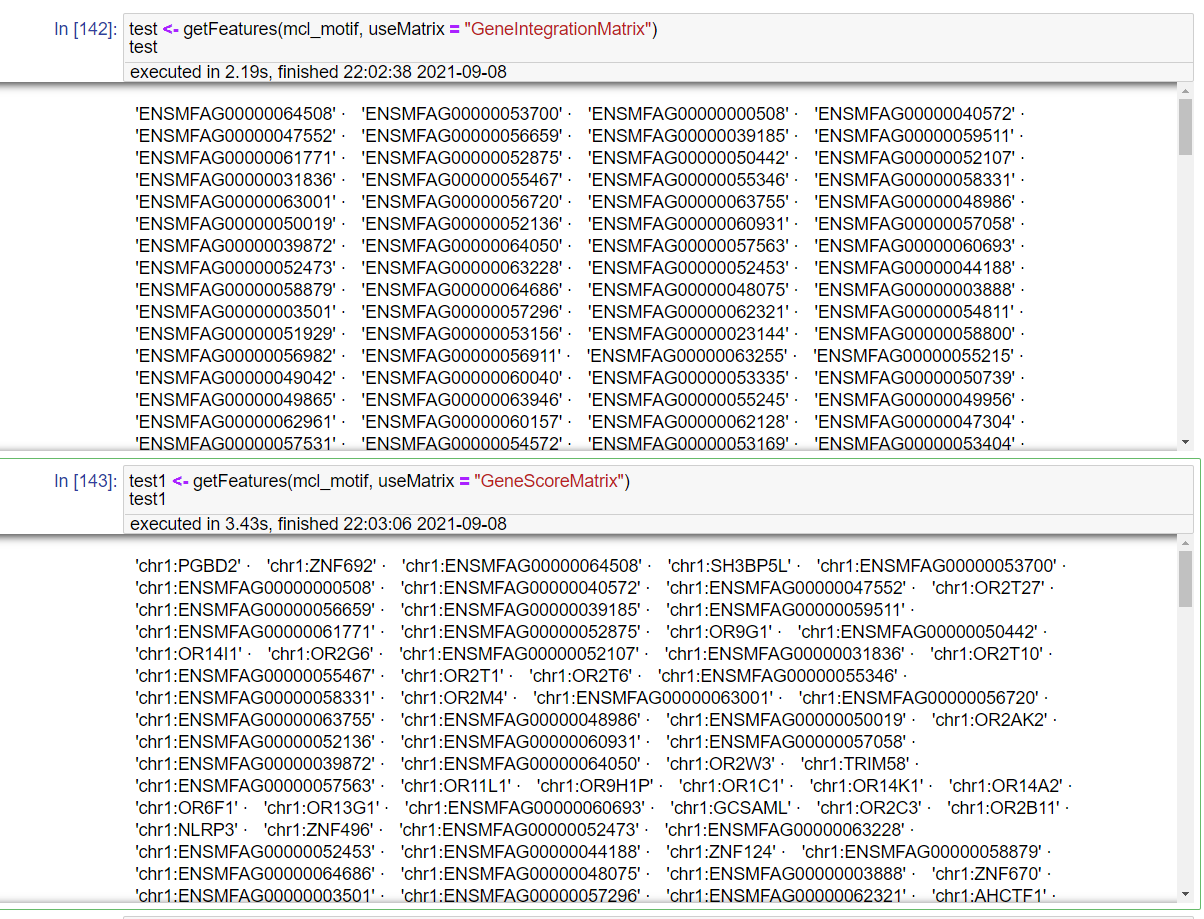The width and height of the screenshot is (1204, 919).
Task: Click 'chr1:OR9H1P' in second output
Action: pos(595,786)
